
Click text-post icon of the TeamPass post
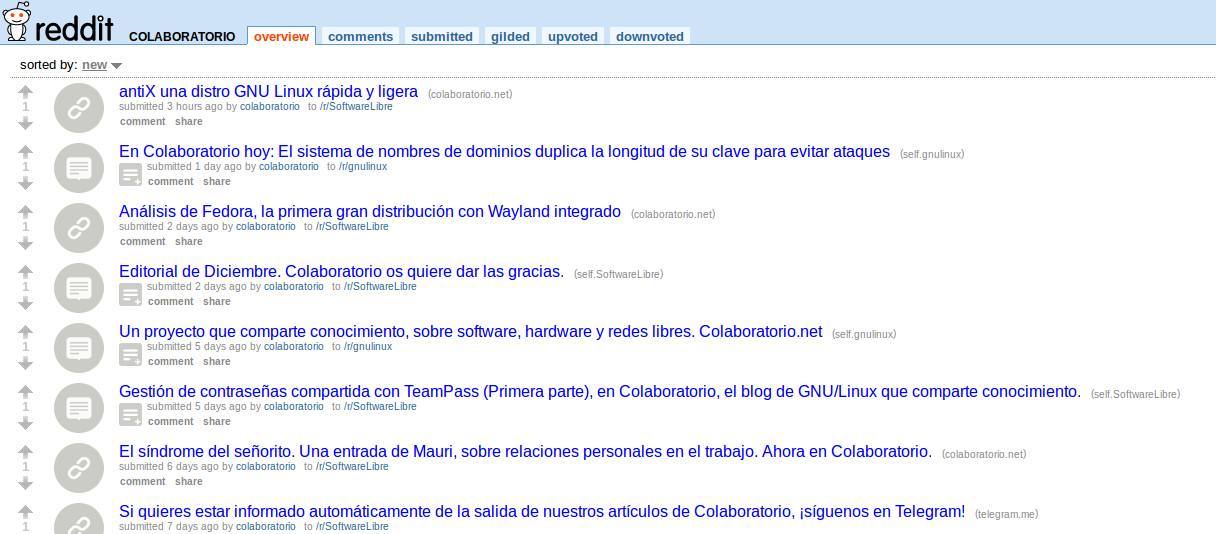coord(79,408)
